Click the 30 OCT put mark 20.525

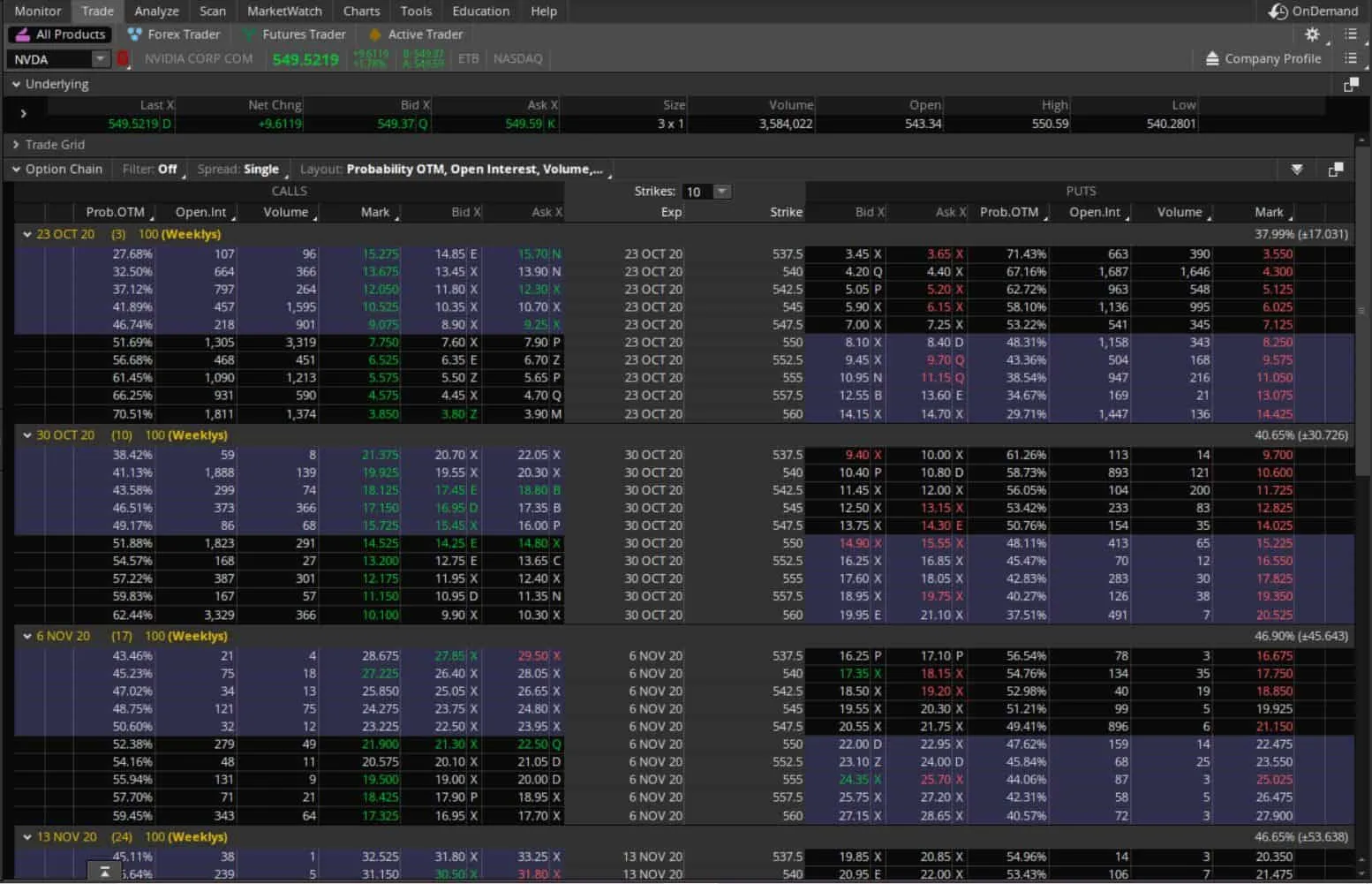click(x=1274, y=615)
